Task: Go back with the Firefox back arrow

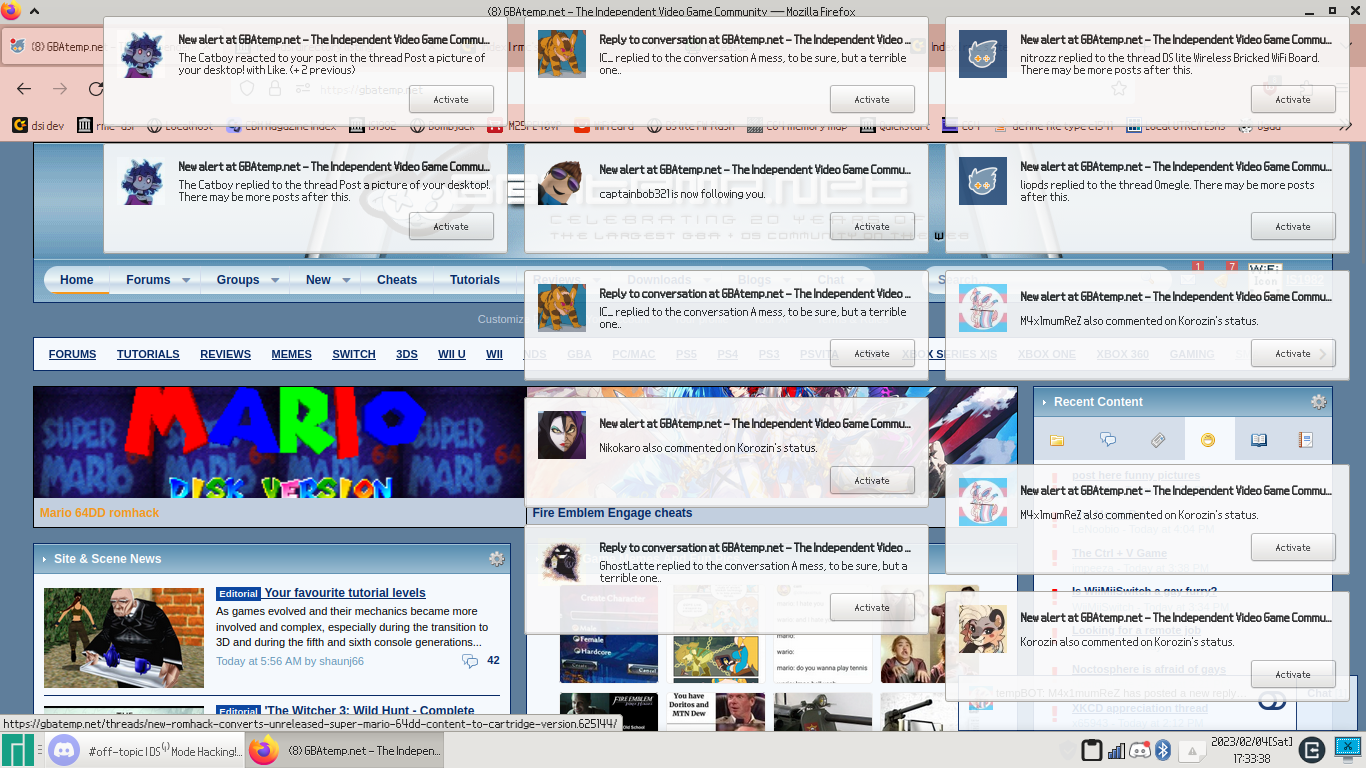Action: click(x=25, y=89)
